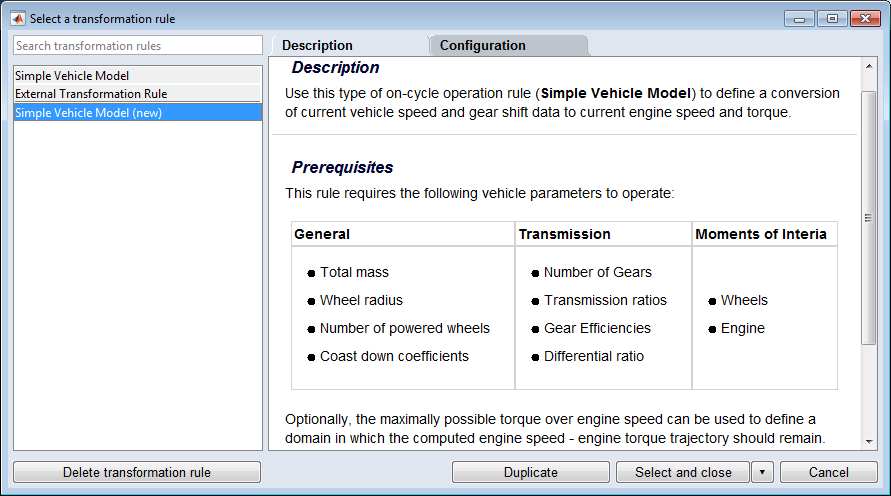The image size is (891, 496).
Task: Maximize the transformation rule dialog window
Action: tap(829, 18)
